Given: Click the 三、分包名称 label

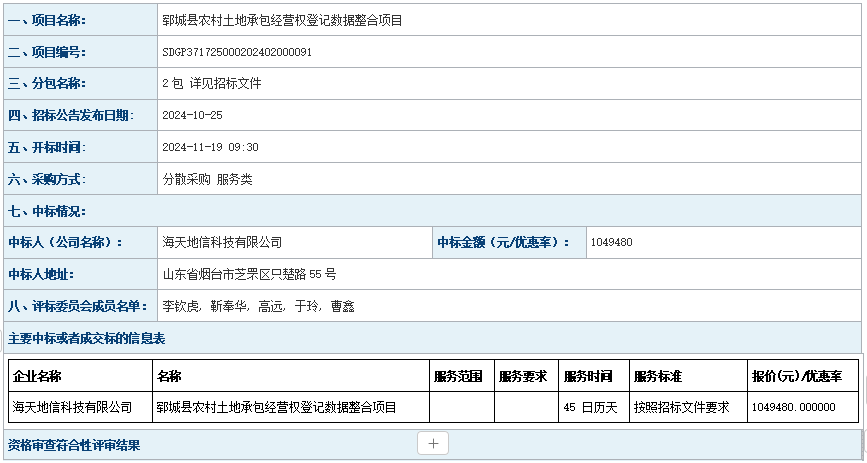Looking at the screenshot, I should coord(47,84).
